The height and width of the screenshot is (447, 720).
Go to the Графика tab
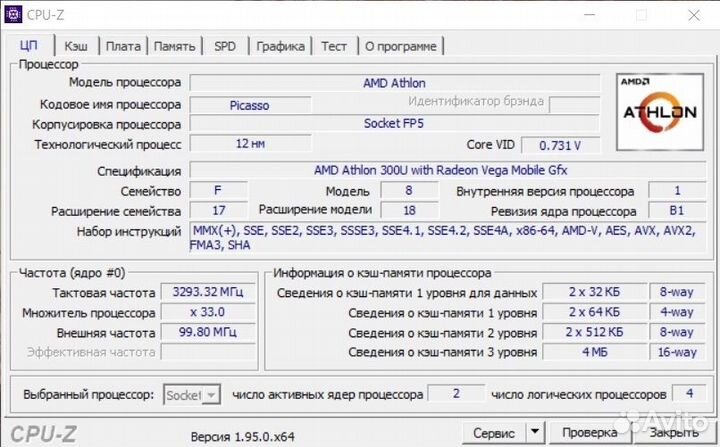coord(280,46)
